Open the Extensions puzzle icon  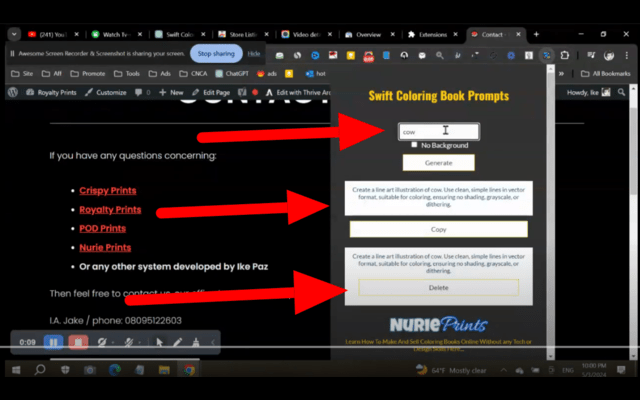[x=565, y=55]
